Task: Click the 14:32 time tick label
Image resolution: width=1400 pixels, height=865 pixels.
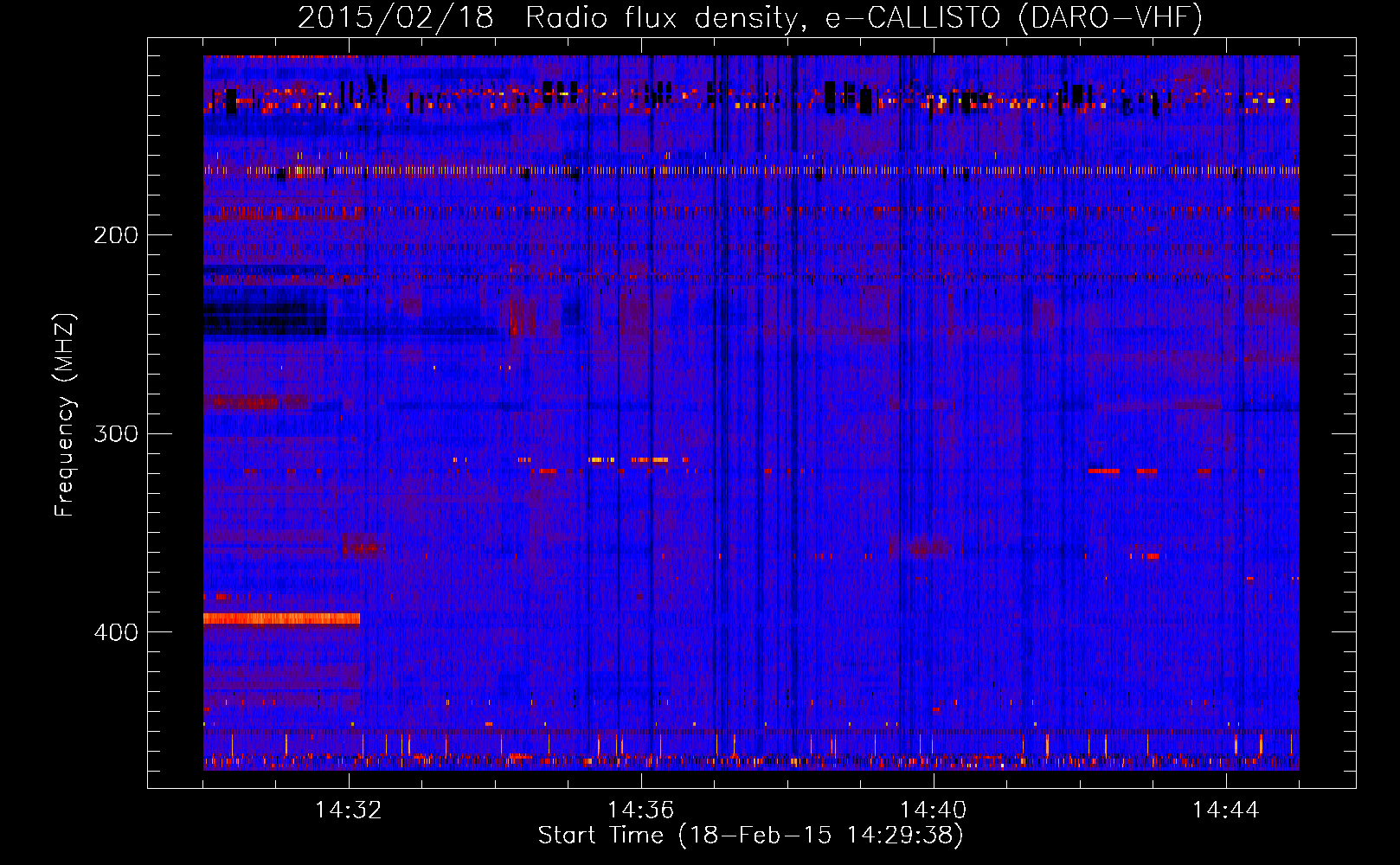Action: (x=349, y=811)
